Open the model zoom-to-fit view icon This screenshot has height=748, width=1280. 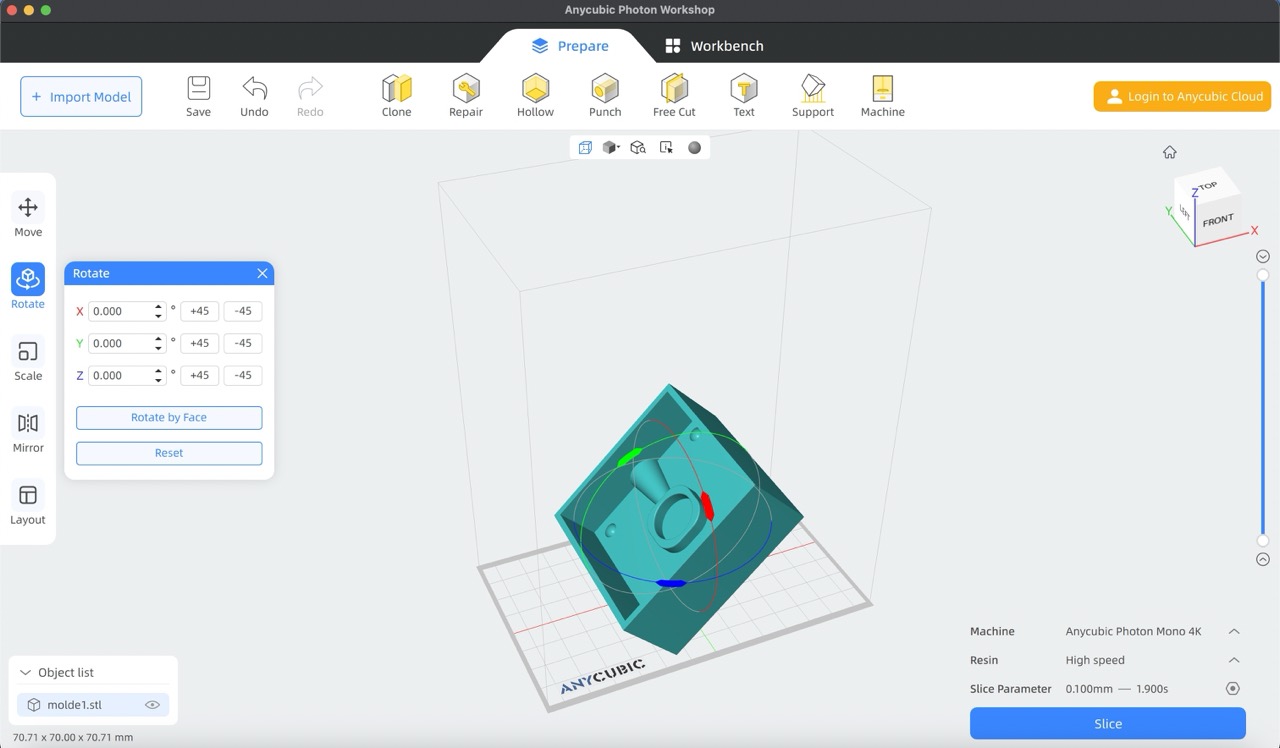[x=638, y=147]
